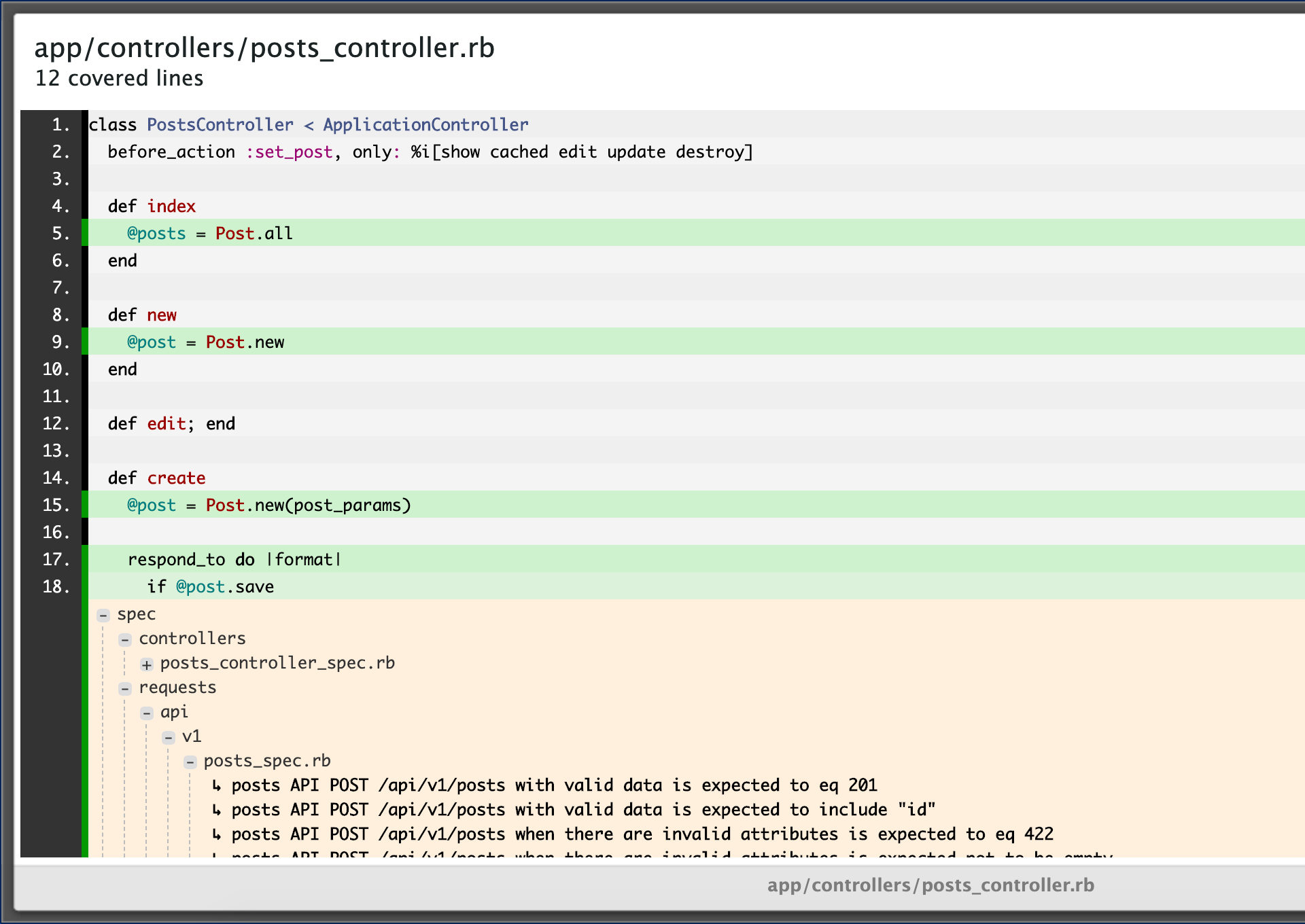Click the dark gutter marker beside line 1
Viewport: 1305px width, 924px height.
click(84, 124)
